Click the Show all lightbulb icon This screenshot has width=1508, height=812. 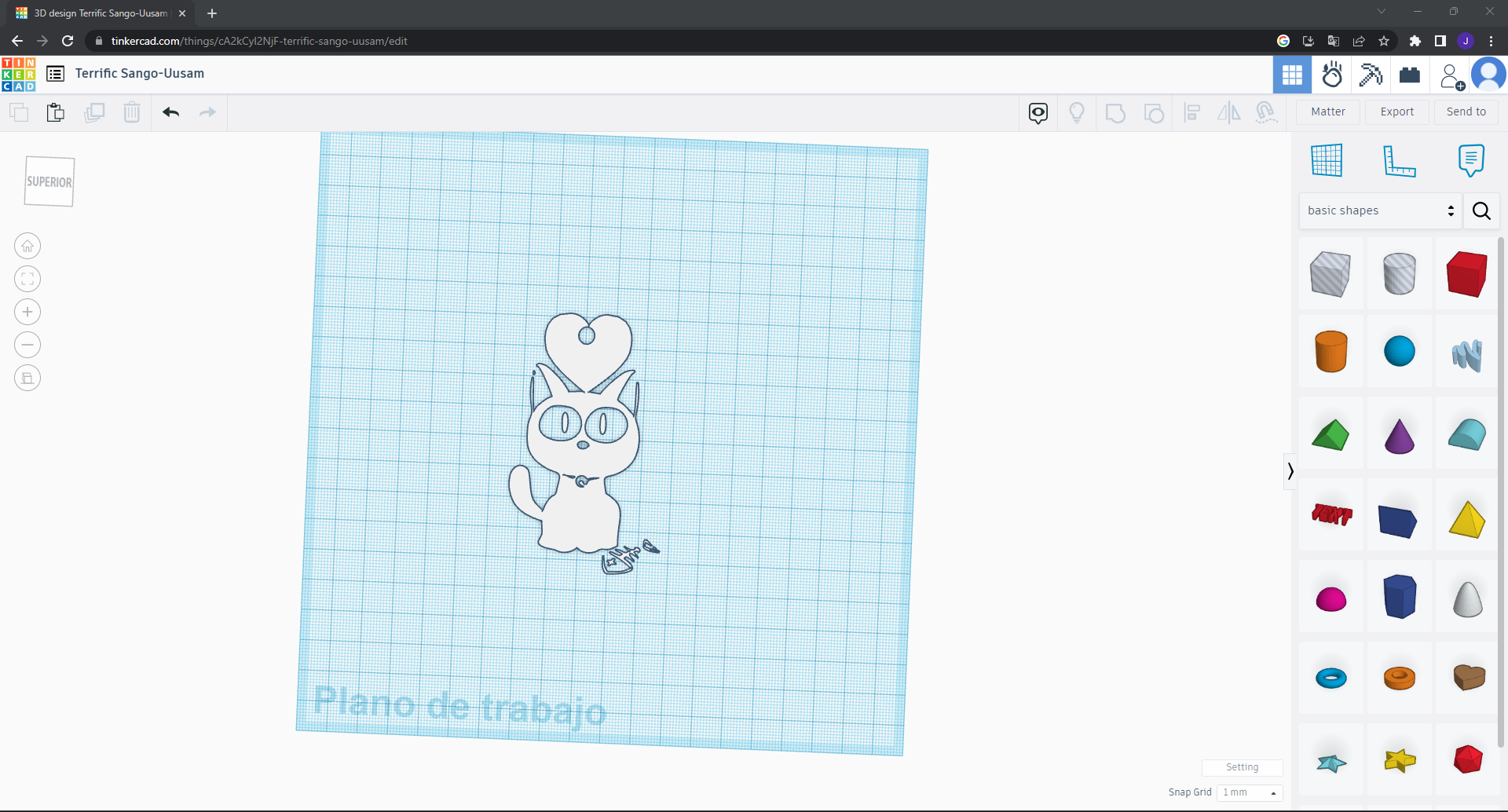pos(1077,113)
